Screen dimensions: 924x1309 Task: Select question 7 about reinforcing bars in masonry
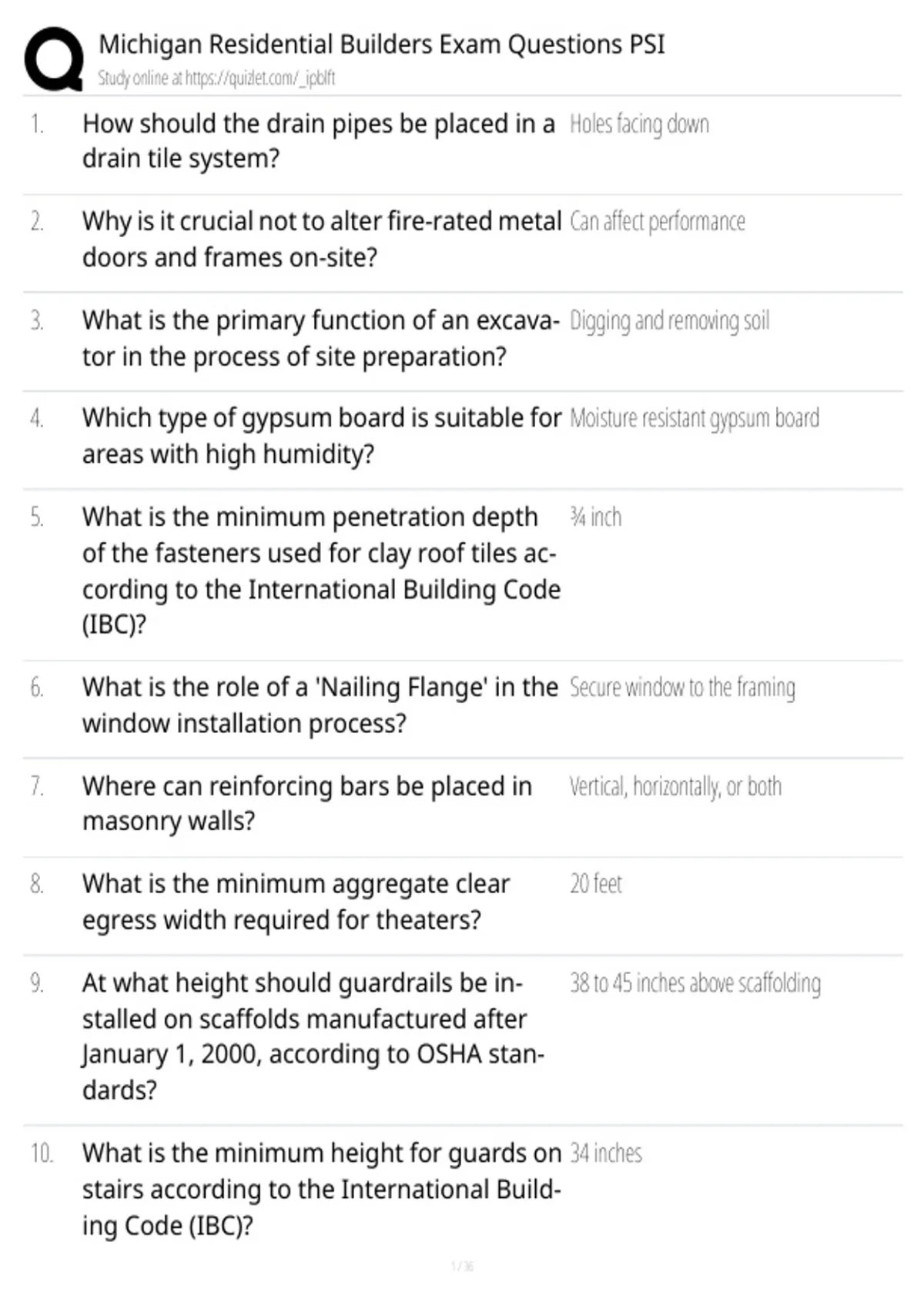click(x=307, y=803)
